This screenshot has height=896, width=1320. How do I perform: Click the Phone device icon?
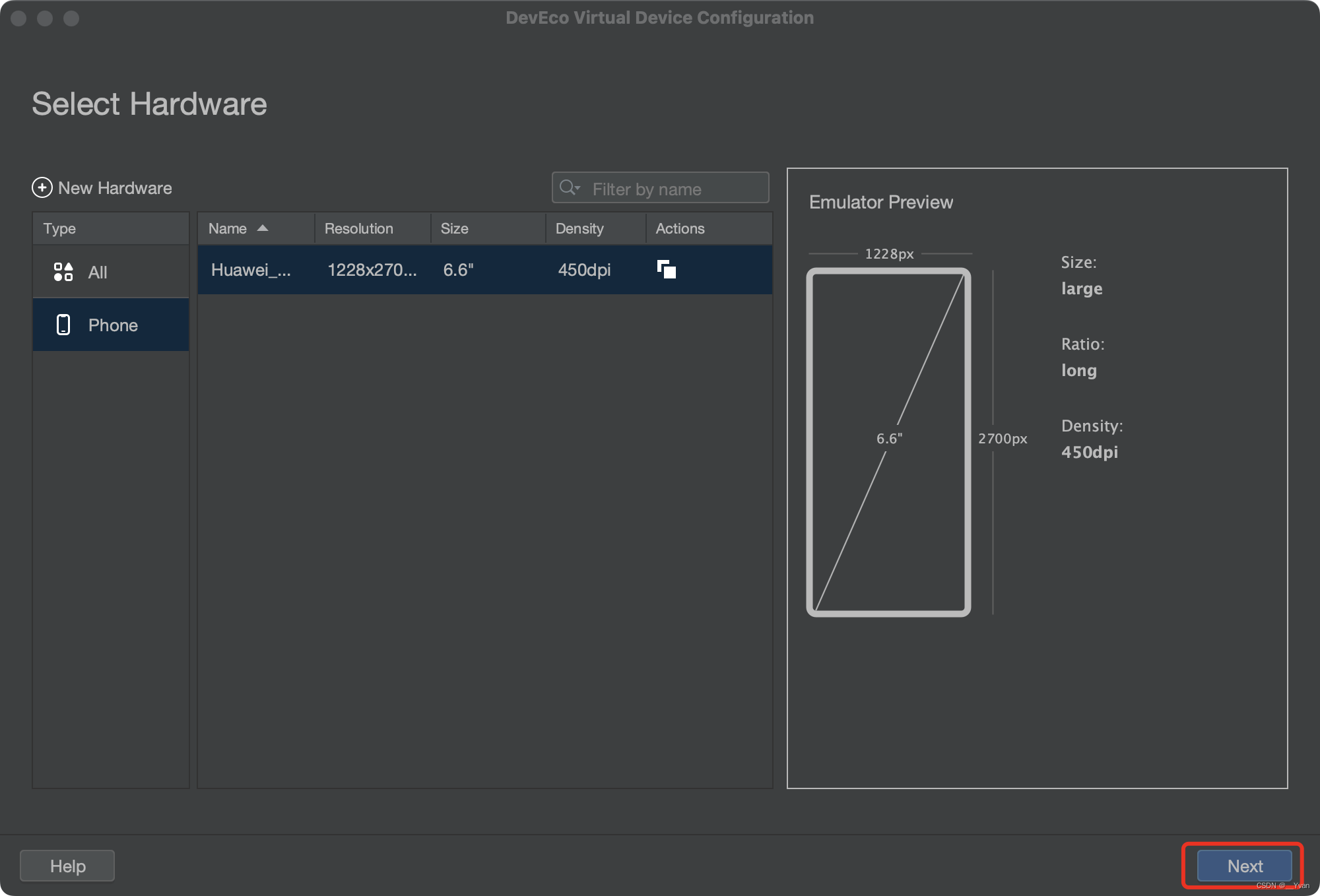click(63, 325)
